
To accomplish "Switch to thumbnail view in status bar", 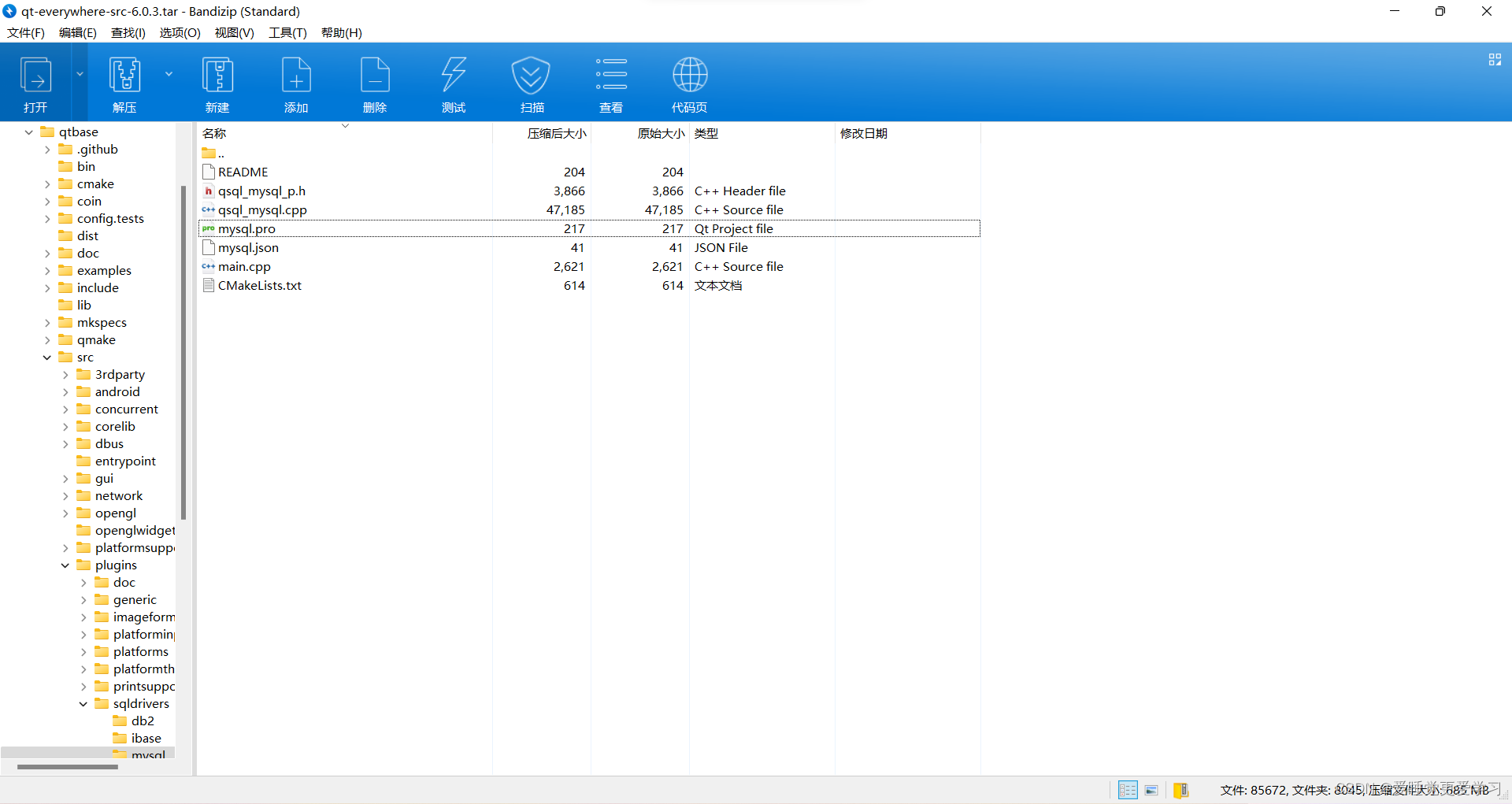I will (x=1151, y=790).
